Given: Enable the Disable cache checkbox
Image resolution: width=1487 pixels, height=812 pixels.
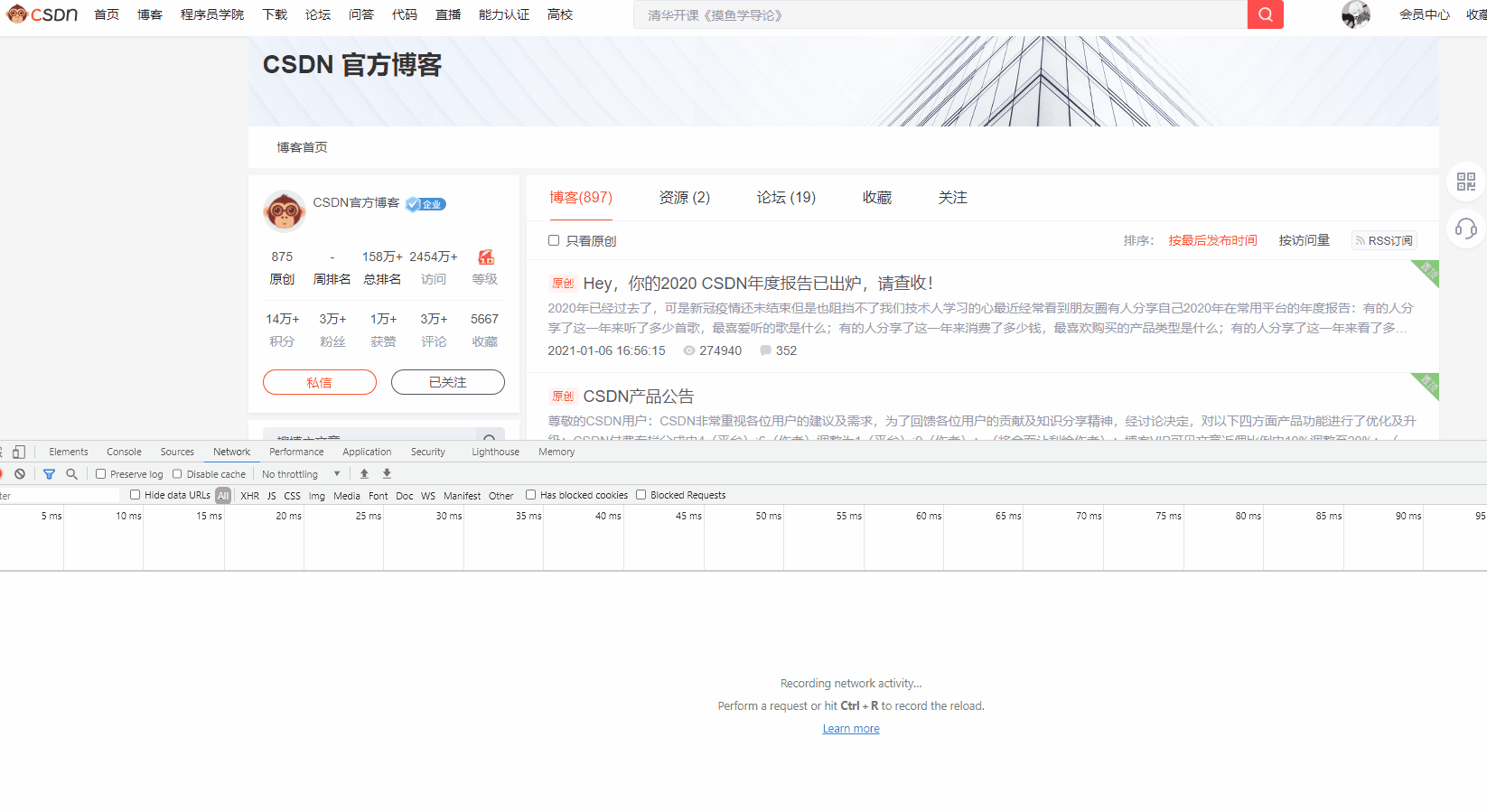Looking at the screenshot, I should coord(177,474).
